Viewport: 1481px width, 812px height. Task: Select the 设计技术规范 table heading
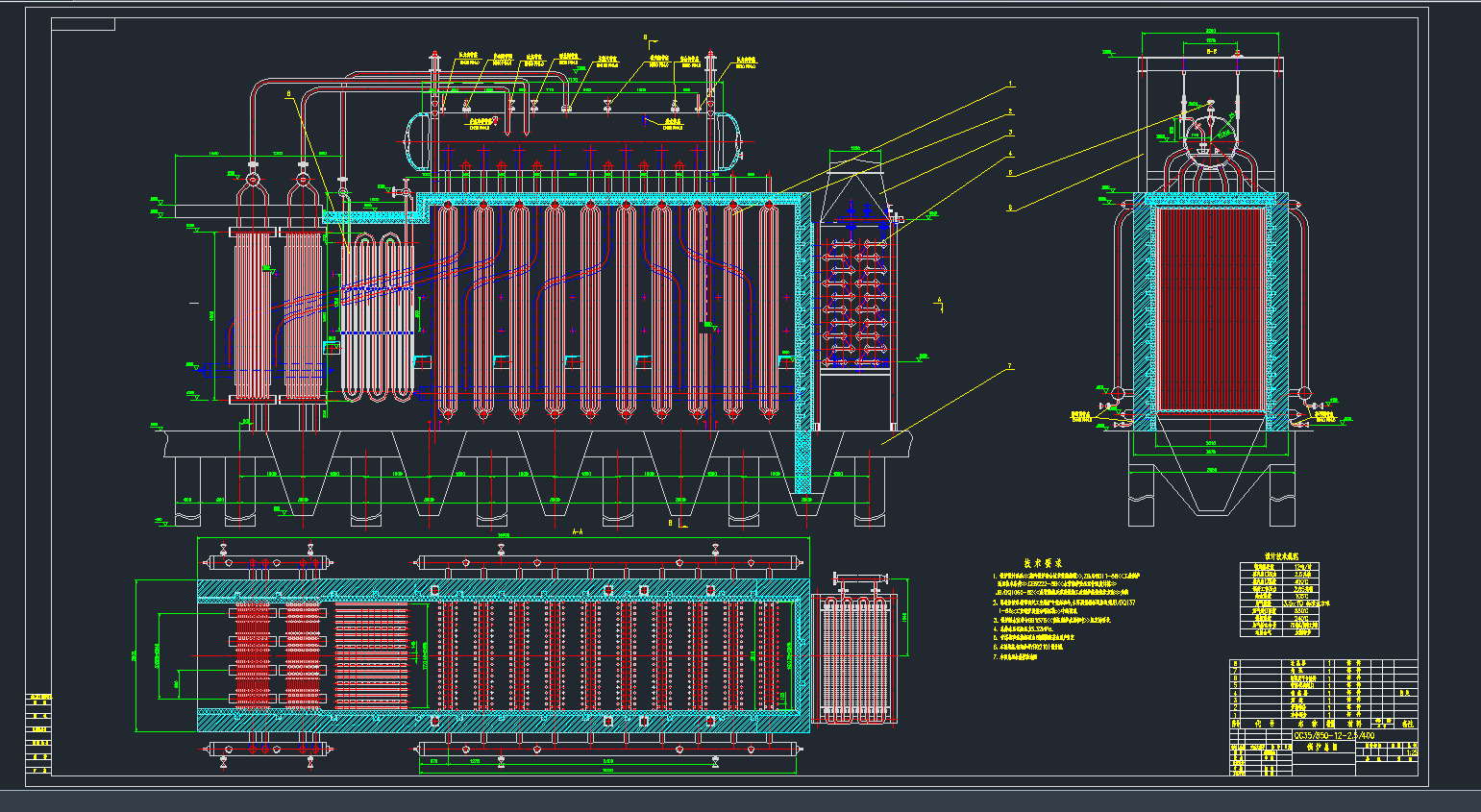coord(1281,556)
